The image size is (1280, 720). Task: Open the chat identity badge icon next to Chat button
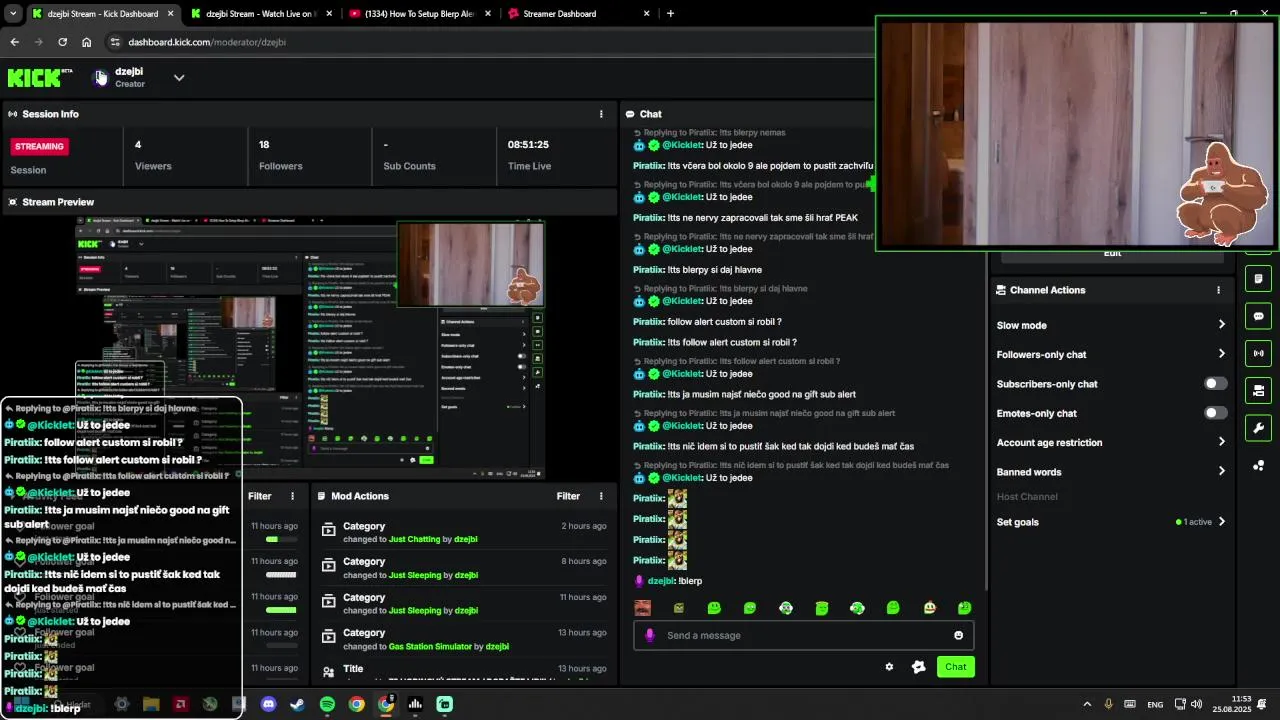(918, 667)
